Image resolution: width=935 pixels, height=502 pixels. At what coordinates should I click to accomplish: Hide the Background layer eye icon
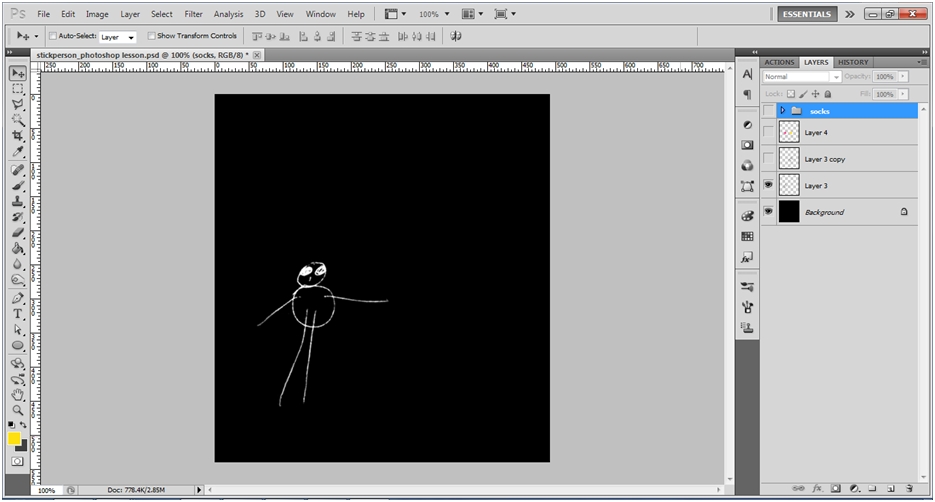click(769, 211)
